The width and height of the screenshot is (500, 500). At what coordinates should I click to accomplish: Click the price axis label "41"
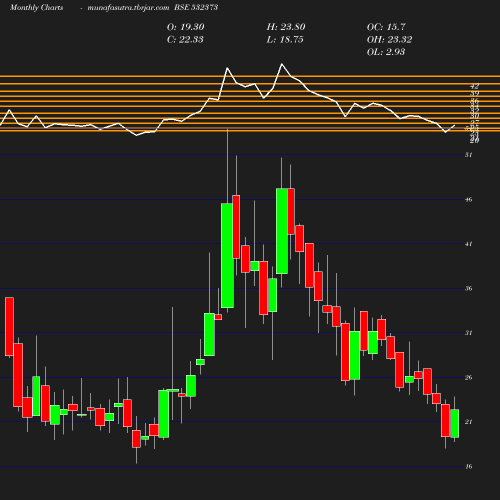click(x=469, y=244)
